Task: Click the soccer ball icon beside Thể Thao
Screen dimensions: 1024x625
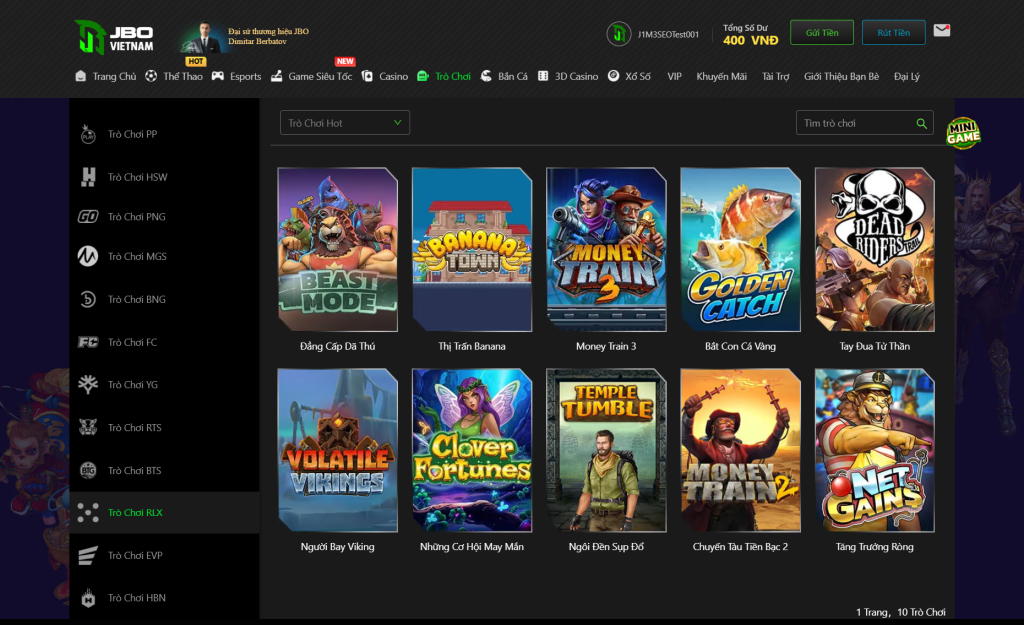Action: pos(151,76)
